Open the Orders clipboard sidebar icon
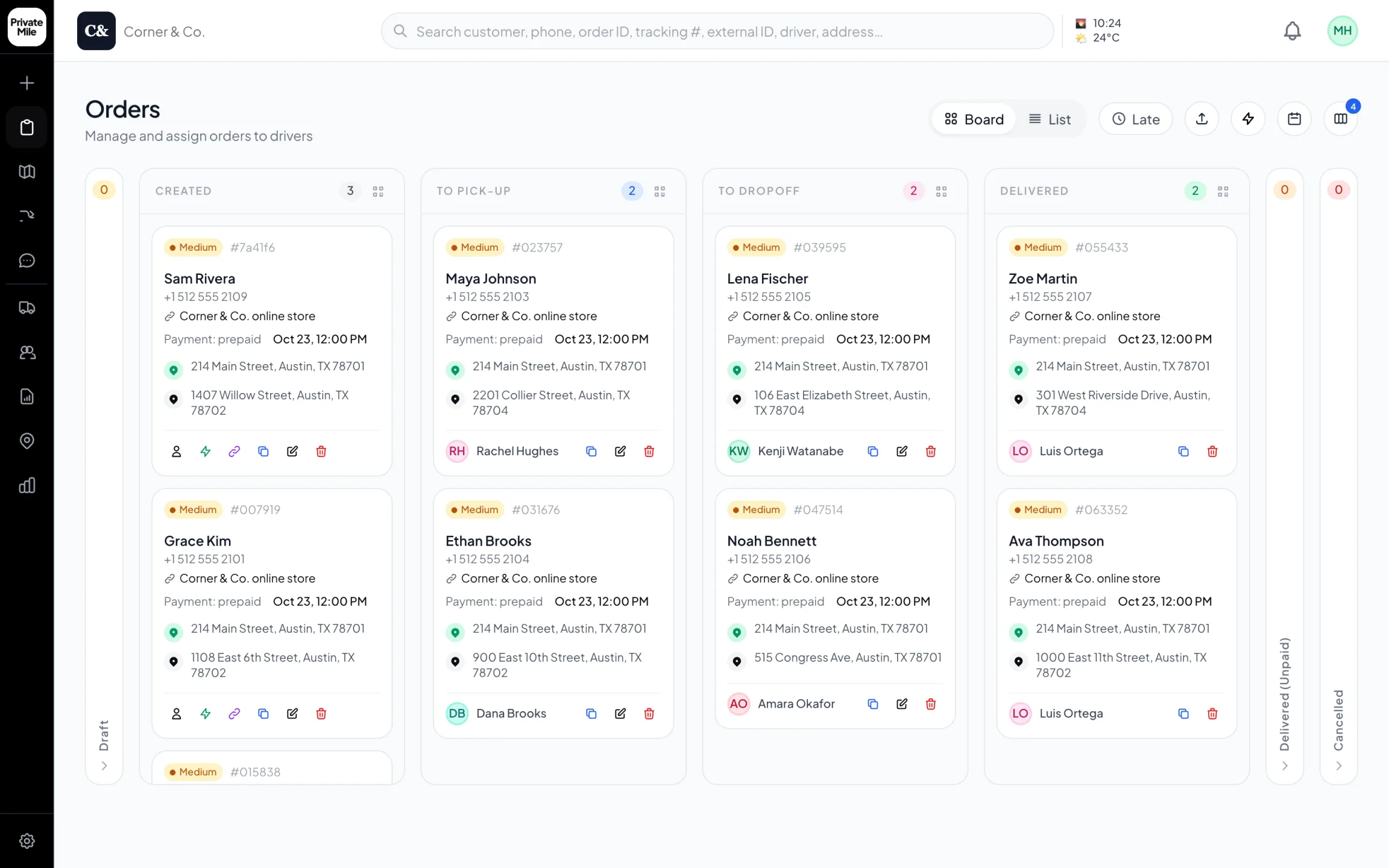This screenshot has height=868, width=1389. tap(27, 127)
